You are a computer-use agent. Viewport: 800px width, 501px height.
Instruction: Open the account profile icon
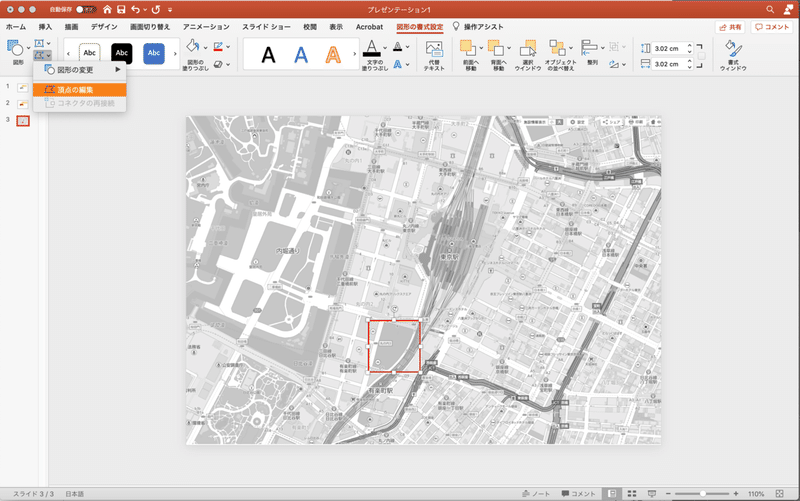click(789, 9)
